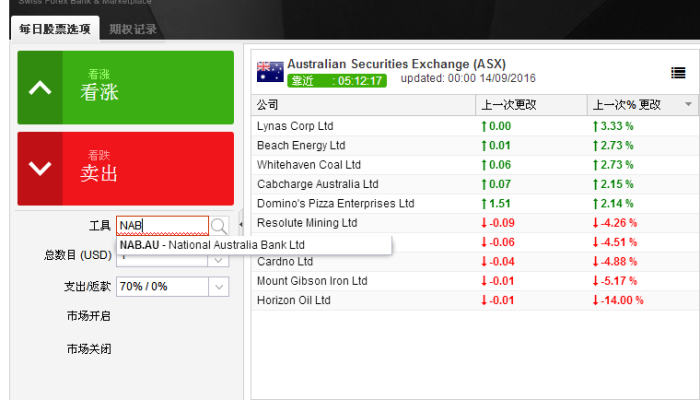Sort by the 上一次更改 column header
This screenshot has width=700, height=400.
click(x=531, y=105)
